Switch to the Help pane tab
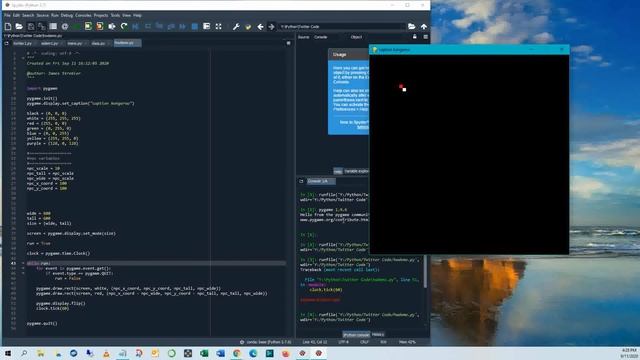This screenshot has height=360, width=640. coord(338,171)
